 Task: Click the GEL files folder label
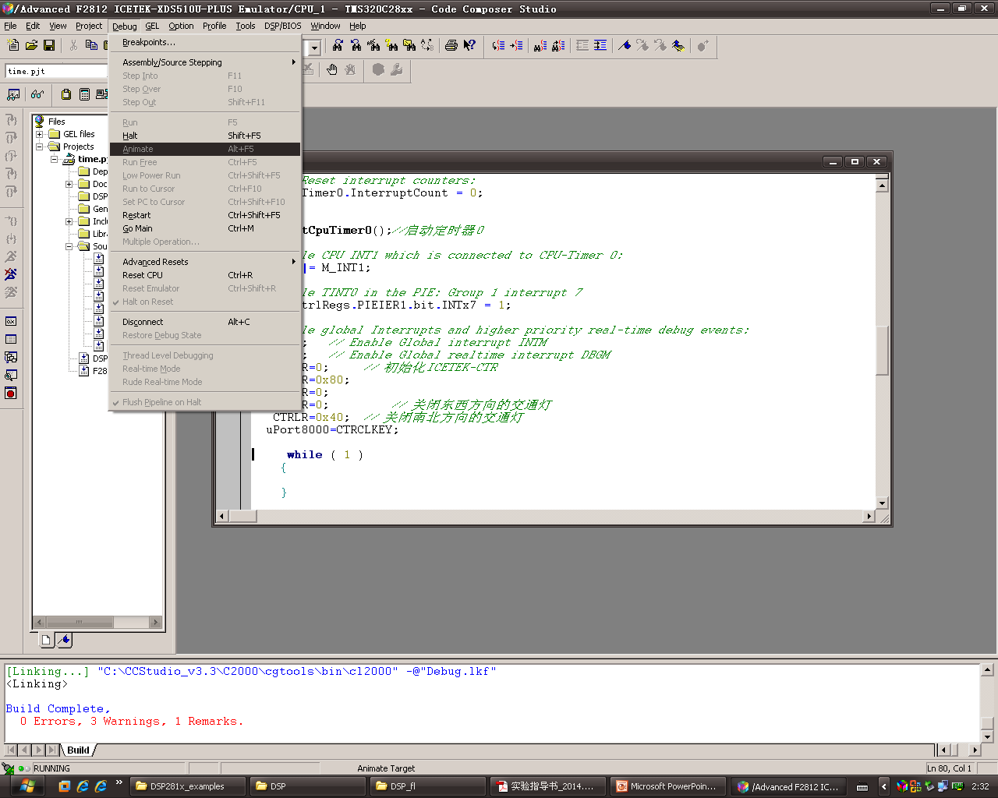click(x=79, y=134)
